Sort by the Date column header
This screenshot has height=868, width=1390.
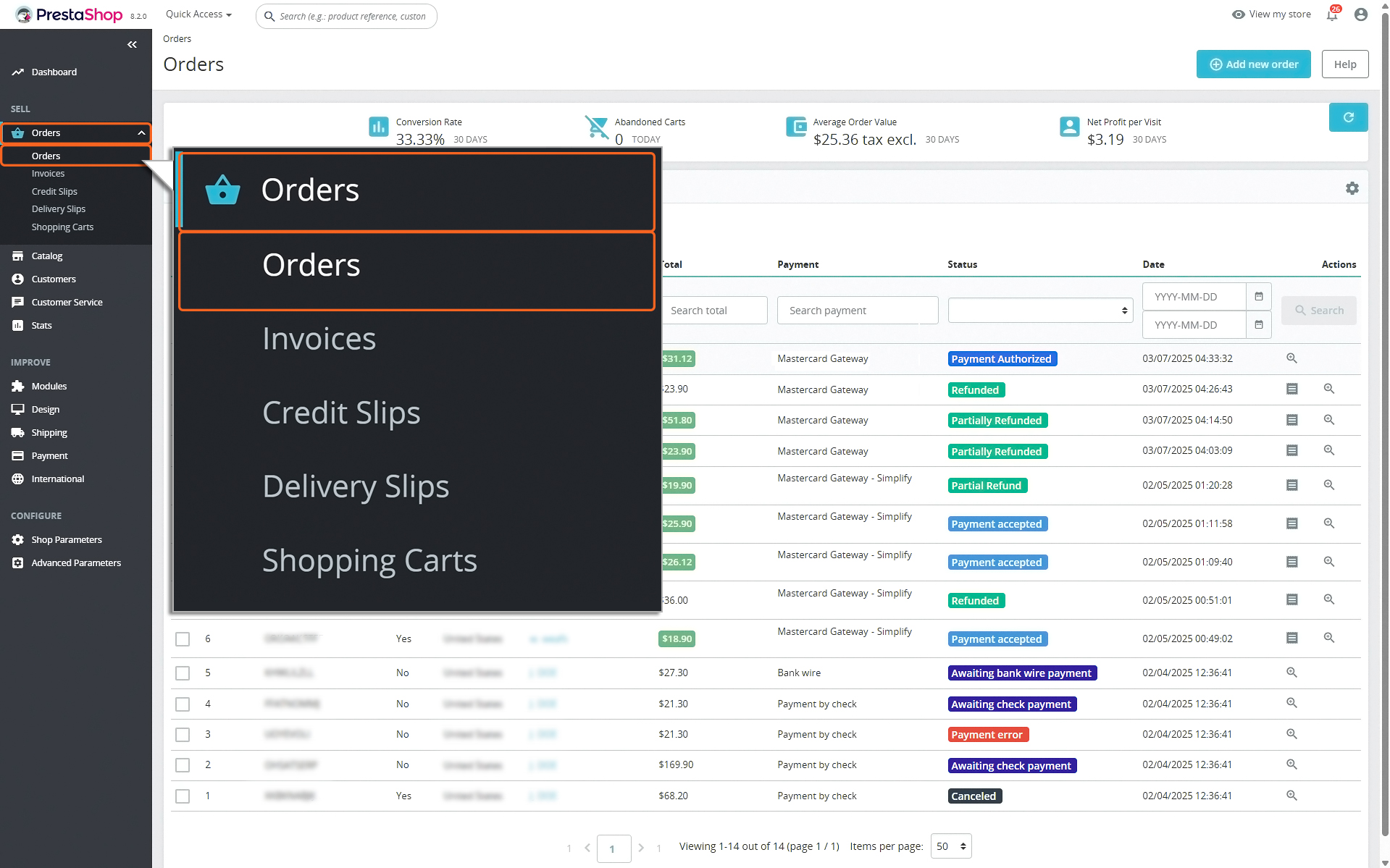pos(1153,265)
